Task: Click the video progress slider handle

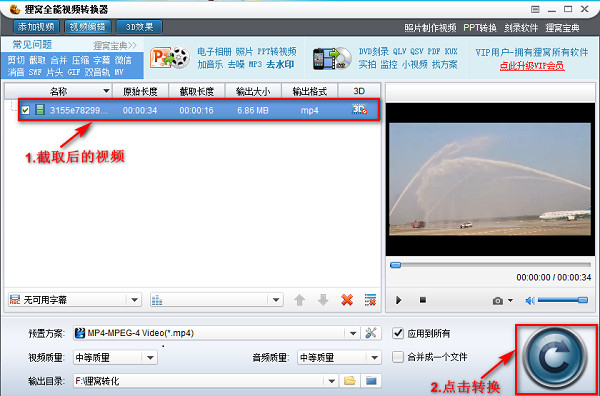Action: (395, 265)
